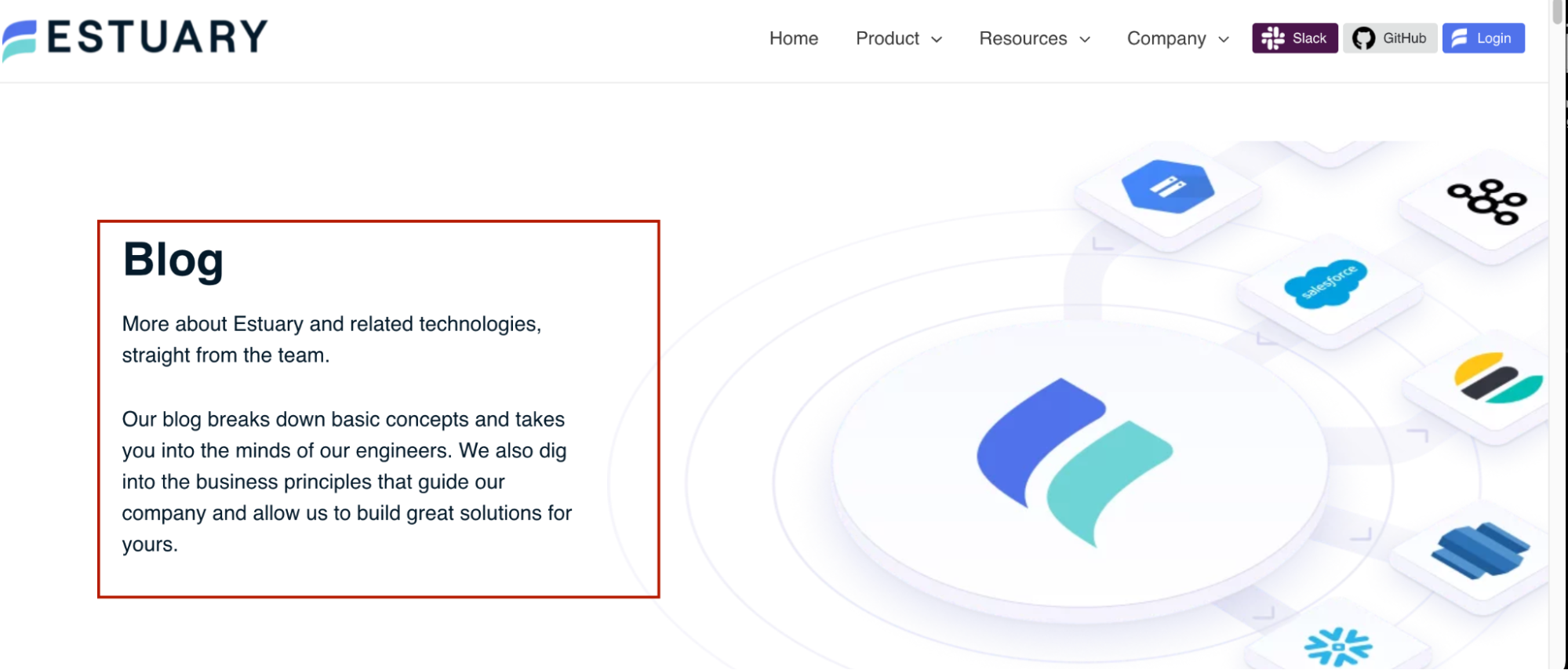The image size is (1568, 670).
Task: Click the GitHub octocat icon
Action: (x=1363, y=38)
